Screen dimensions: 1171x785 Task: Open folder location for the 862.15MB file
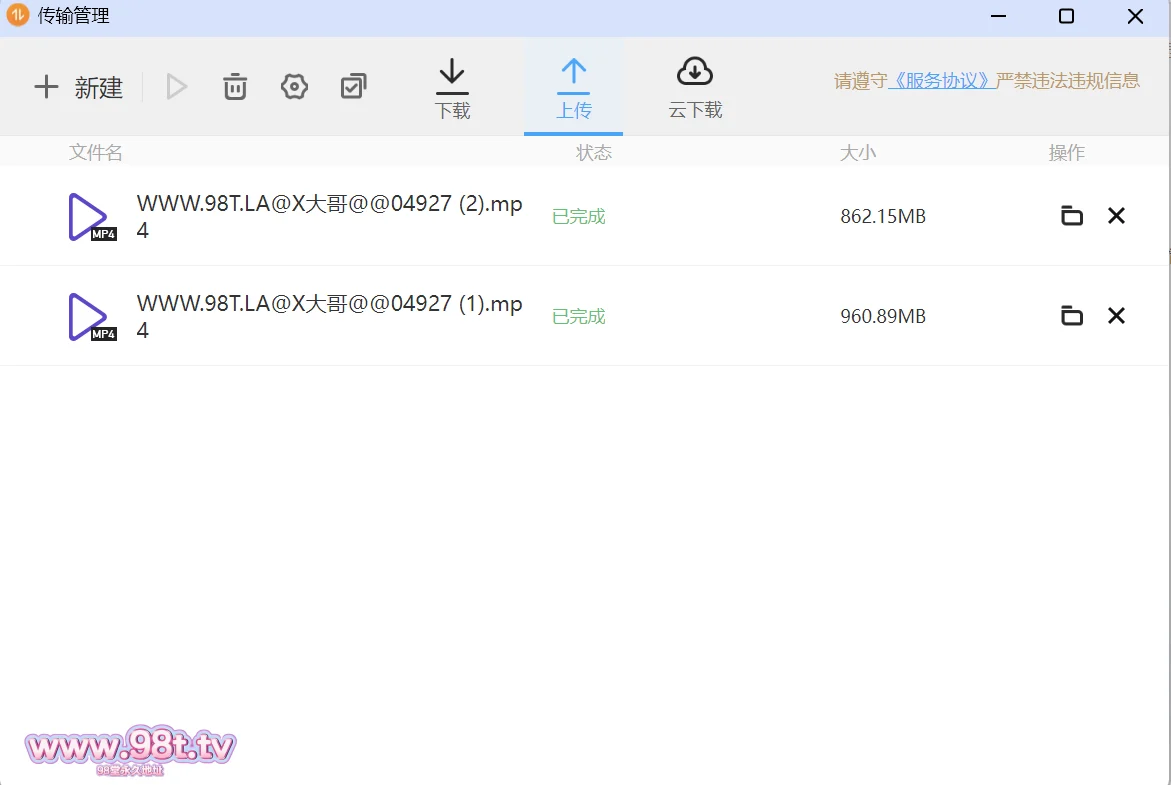click(1071, 216)
